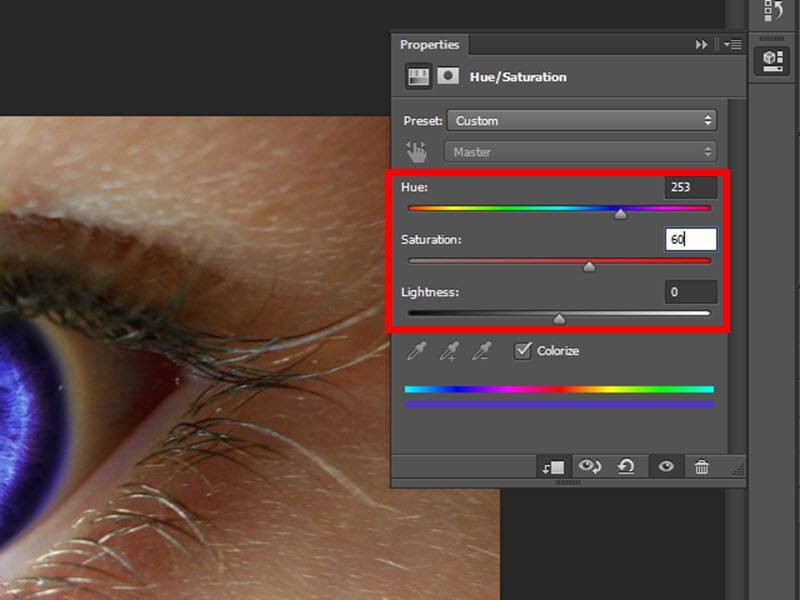Open the Properties panel flyout menu
Viewport: 800px width, 600px height.
tap(732, 45)
